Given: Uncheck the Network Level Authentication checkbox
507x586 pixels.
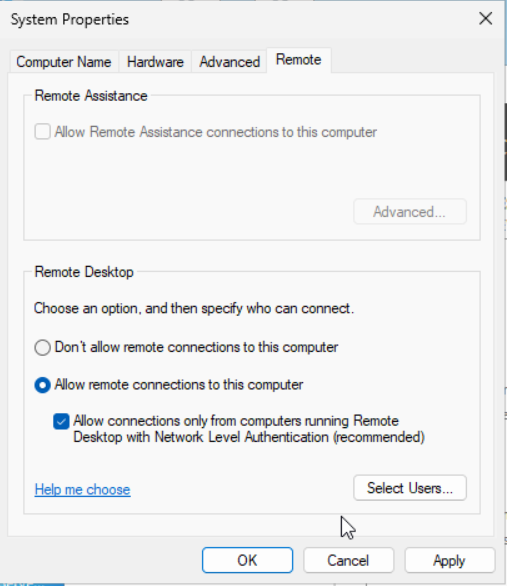Looking at the screenshot, I should pos(61,422).
